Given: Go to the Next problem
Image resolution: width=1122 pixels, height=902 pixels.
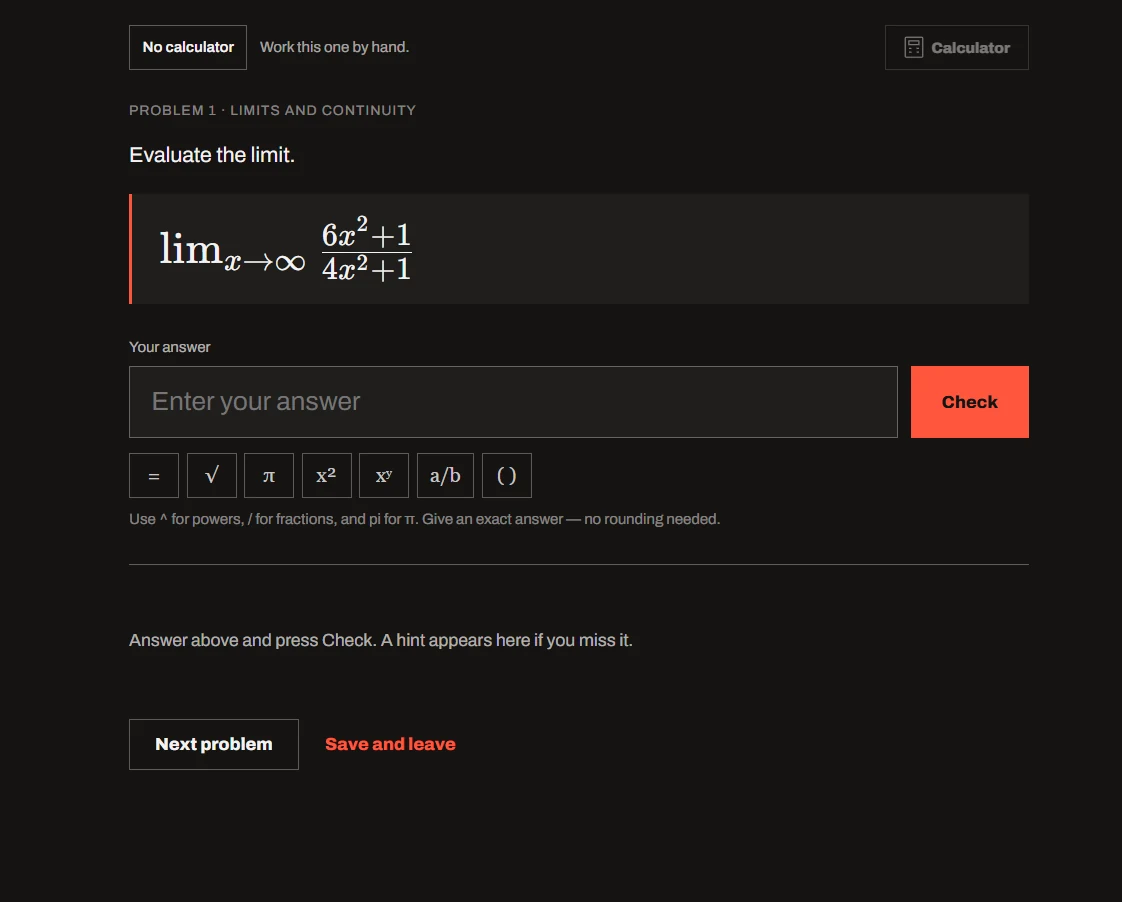Looking at the screenshot, I should [213, 745].
